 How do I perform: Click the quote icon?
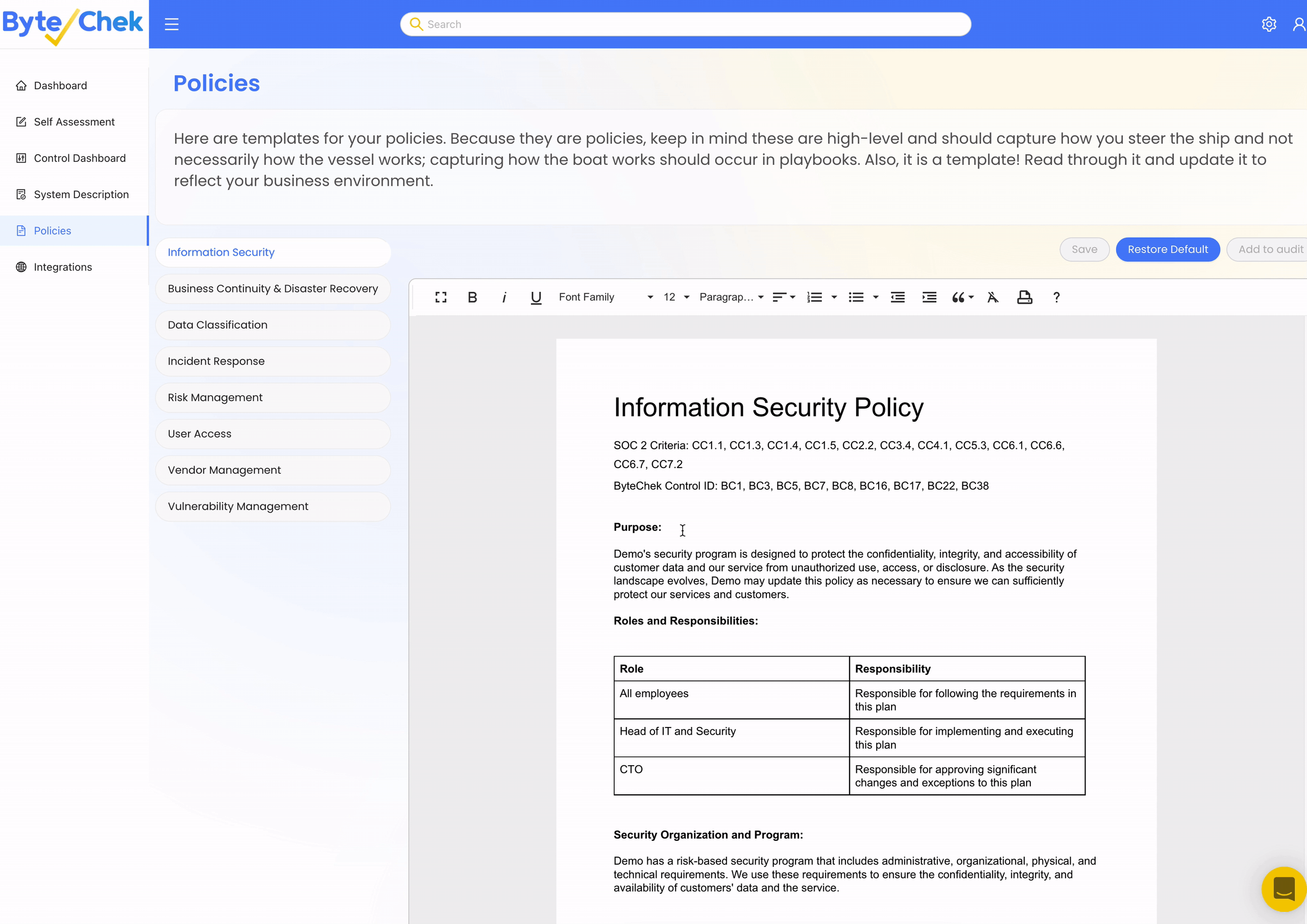[x=959, y=297]
